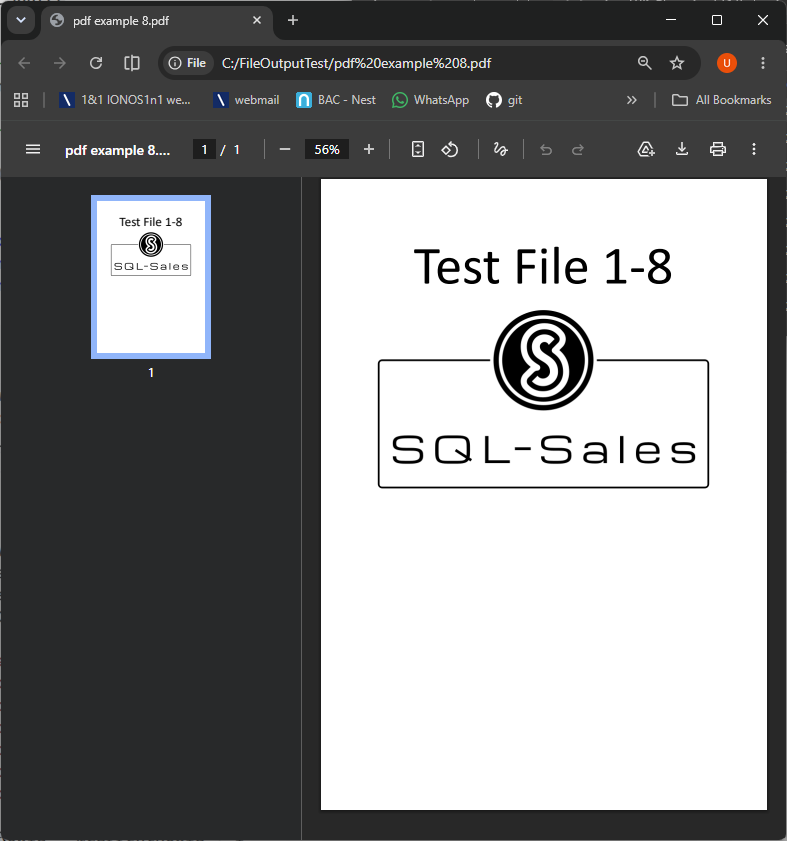Viewport: 787px width, 841px height.
Task: Rotate the PDF counterclockwise
Action: 450,150
